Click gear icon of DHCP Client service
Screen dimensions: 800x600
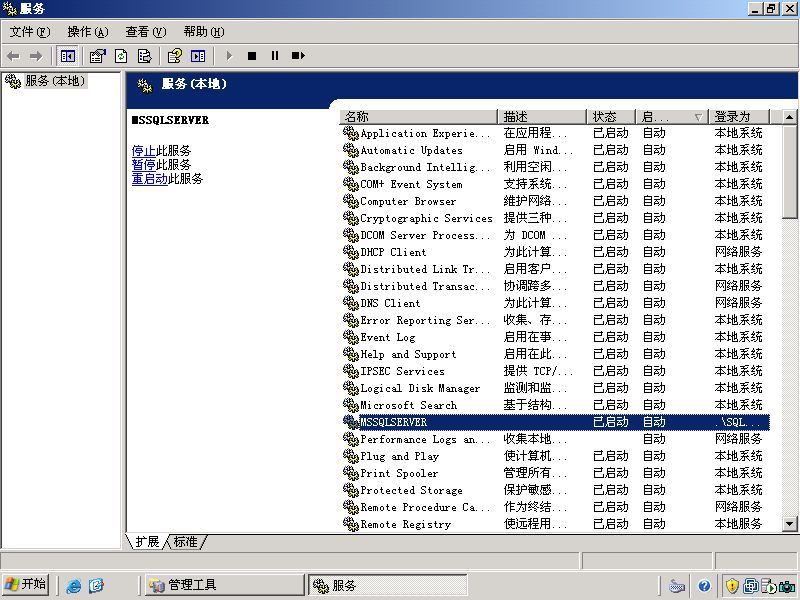coord(351,253)
